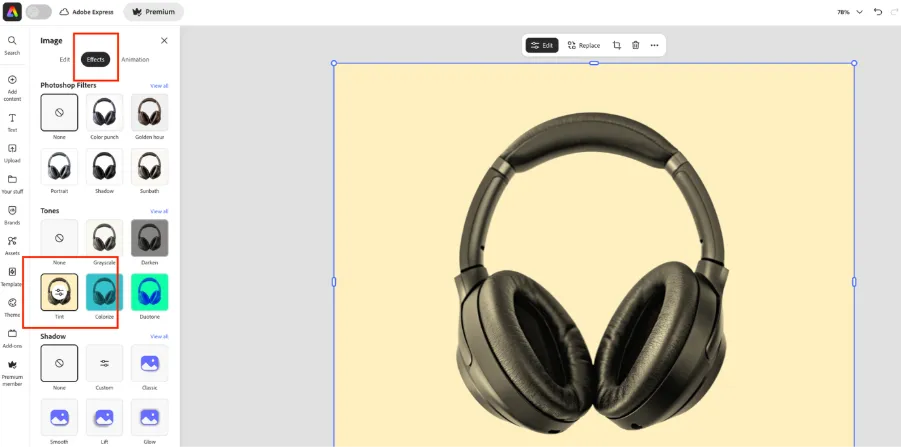This screenshot has height=447, width=901.
Task: Click the top-left corner resize handle
Action: click(x=334, y=63)
